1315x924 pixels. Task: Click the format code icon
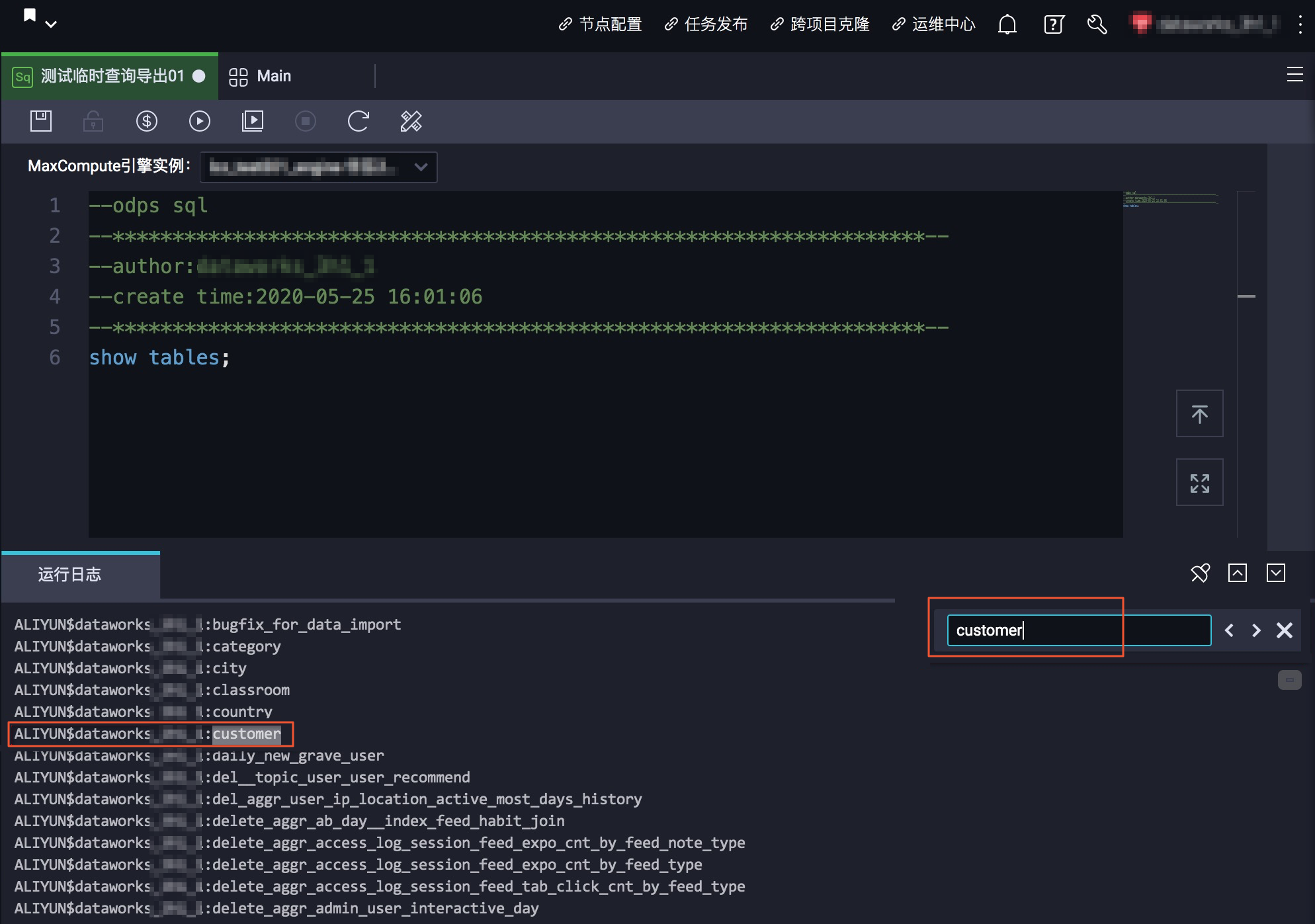click(x=411, y=121)
